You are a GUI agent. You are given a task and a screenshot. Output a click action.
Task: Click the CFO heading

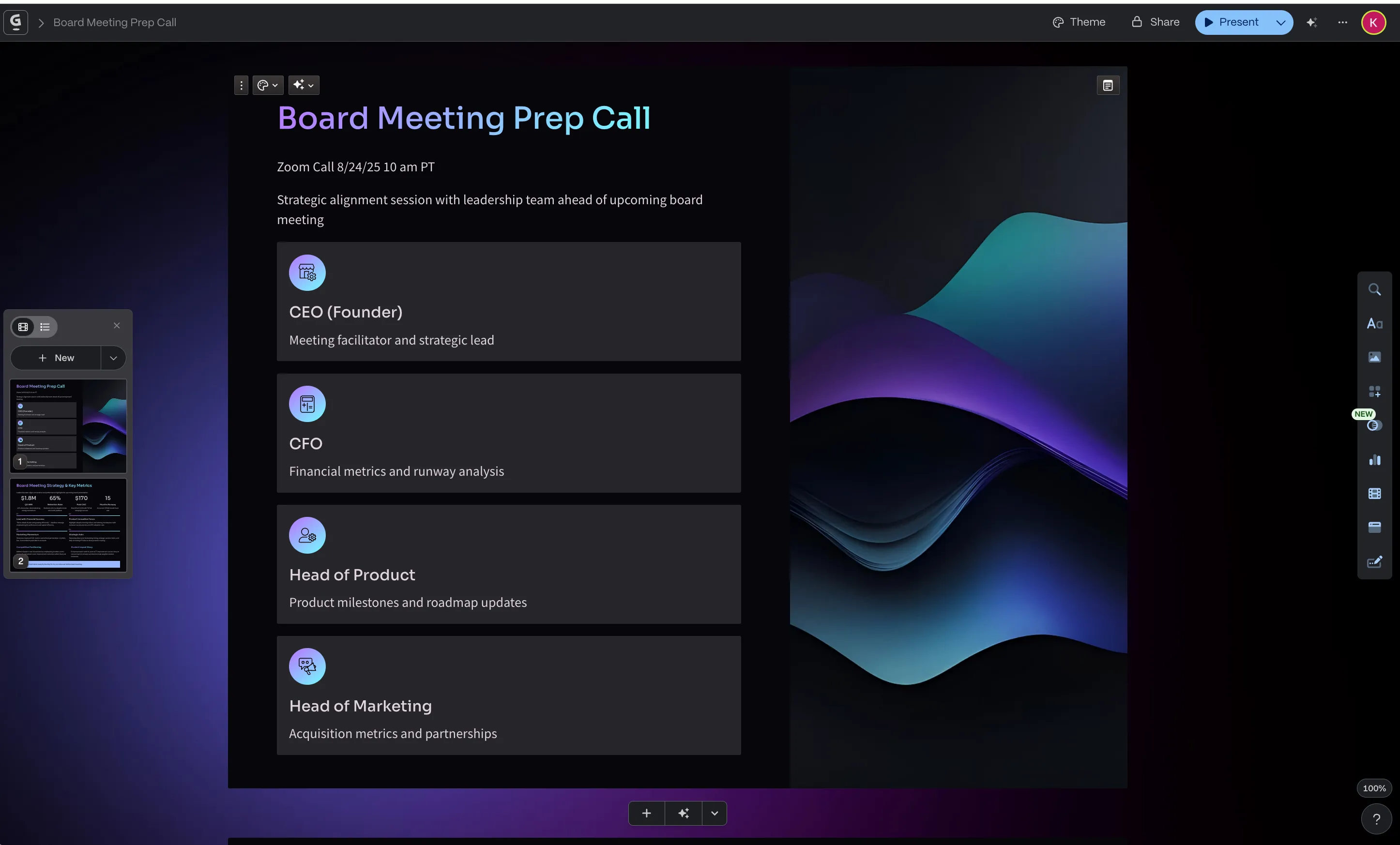coord(305,443)
